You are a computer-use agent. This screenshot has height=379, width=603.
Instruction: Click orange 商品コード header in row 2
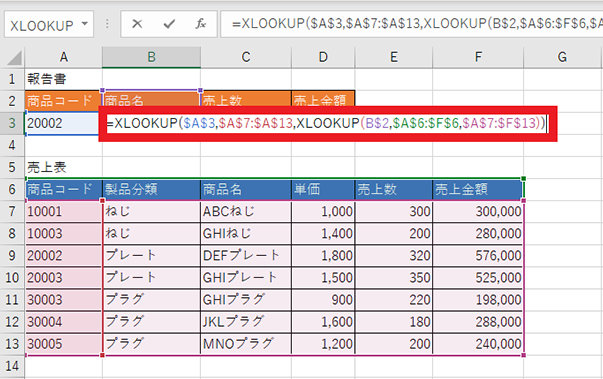pyautogui.click(x=63, y=101)
